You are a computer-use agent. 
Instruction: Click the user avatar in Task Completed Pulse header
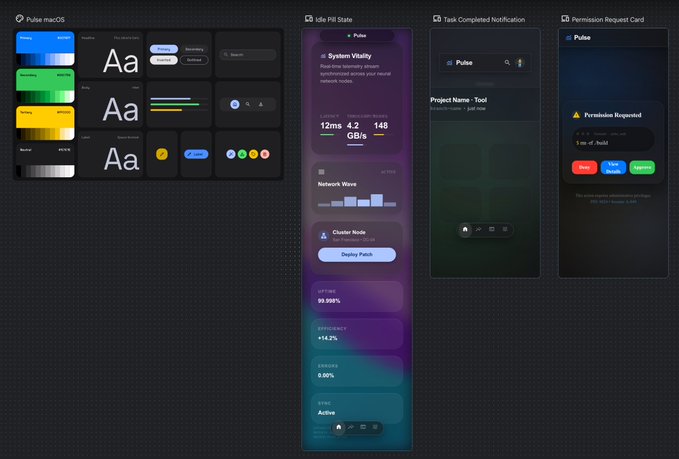tap(520, 63)
